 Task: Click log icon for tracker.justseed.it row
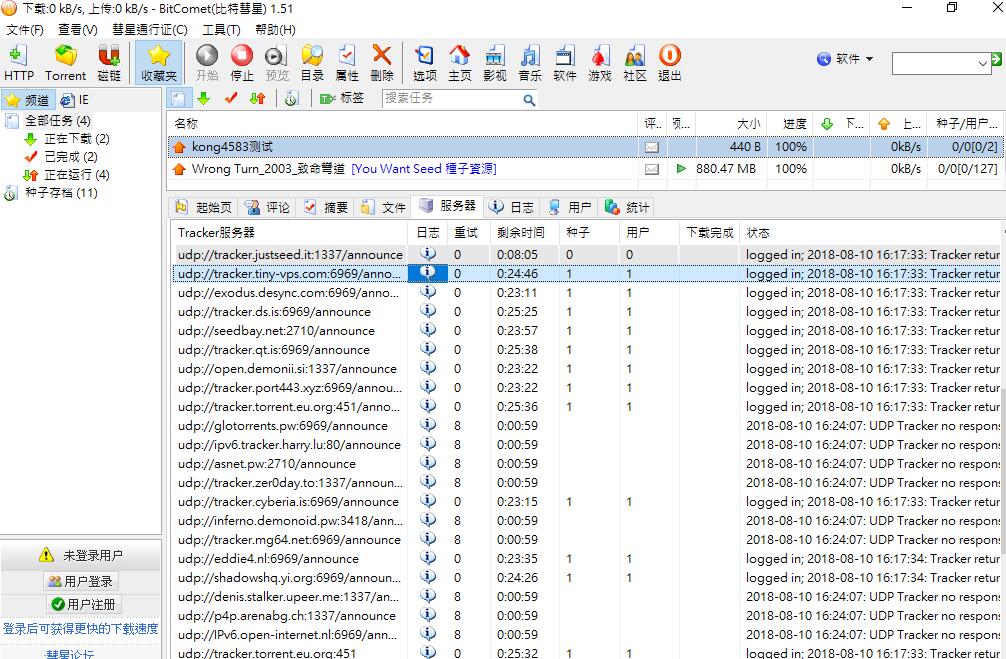tap(428, 254)
